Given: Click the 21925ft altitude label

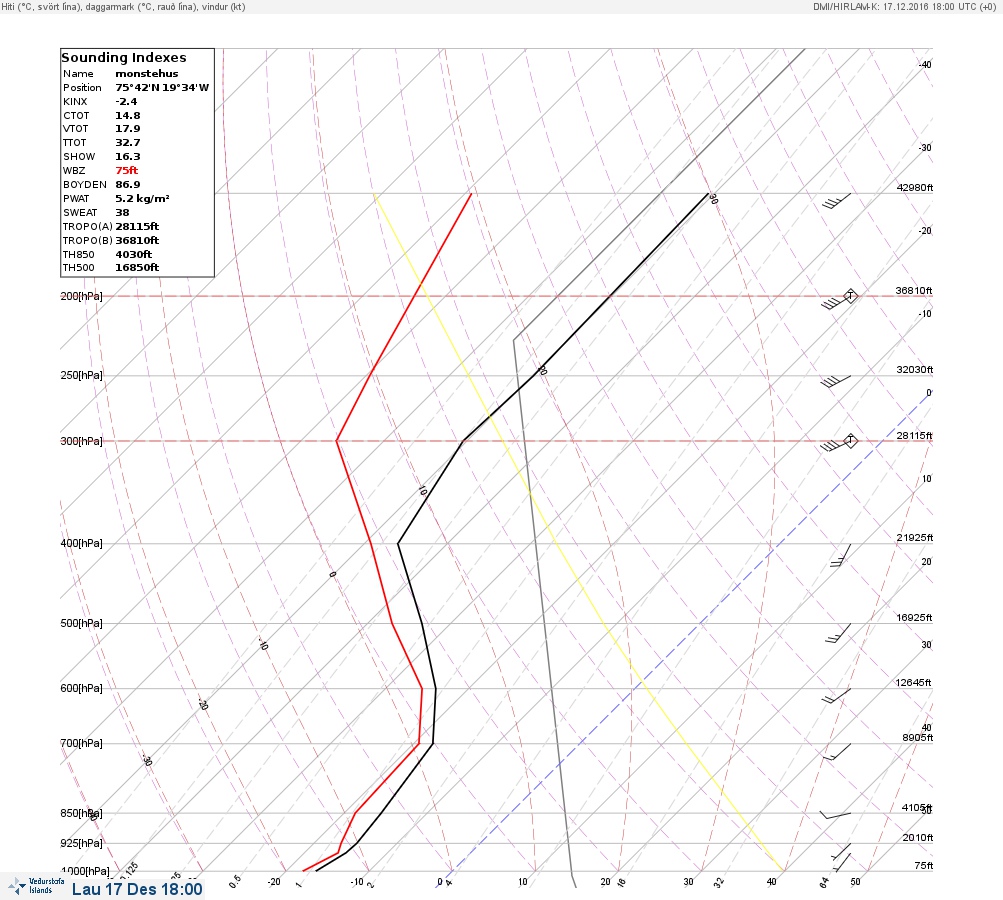Looking at the screenshot, I should tap(915, 537).
